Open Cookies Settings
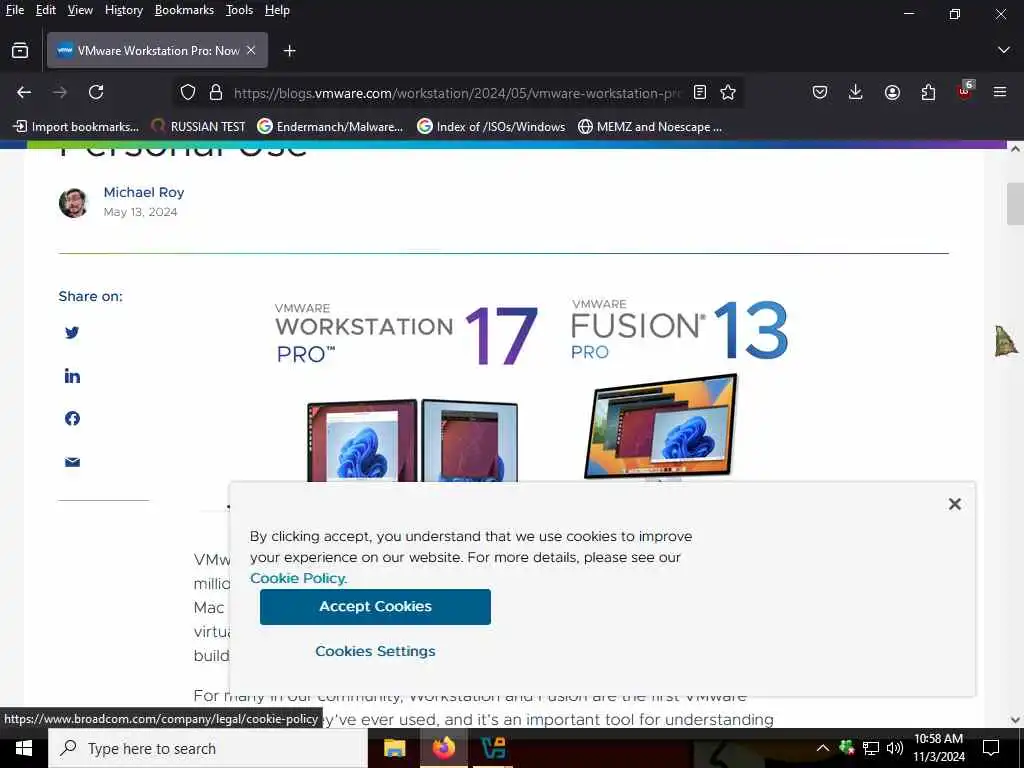 [375, 651]
